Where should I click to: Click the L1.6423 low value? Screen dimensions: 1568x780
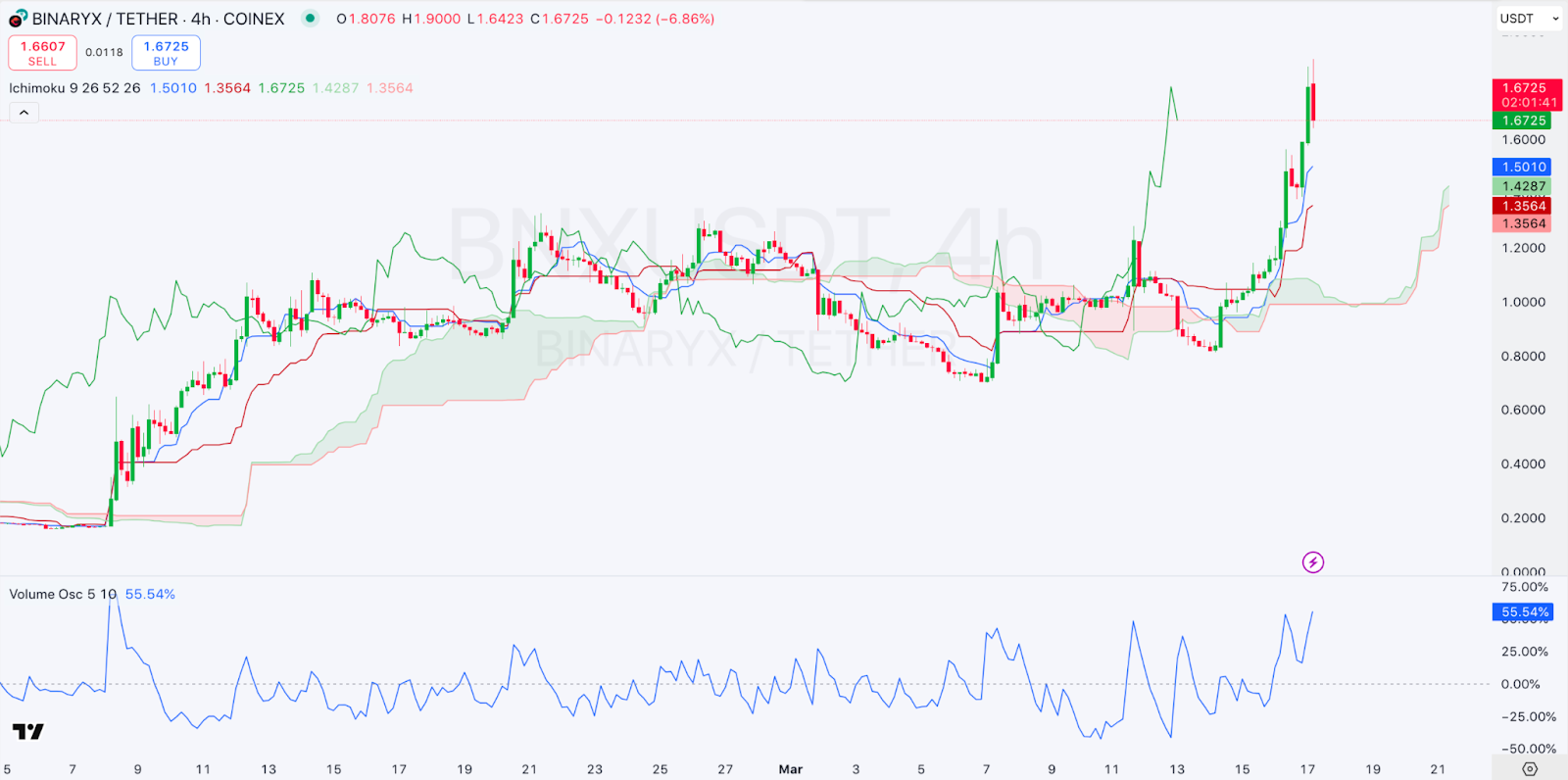pyautogui.click(x=495, y=19)
